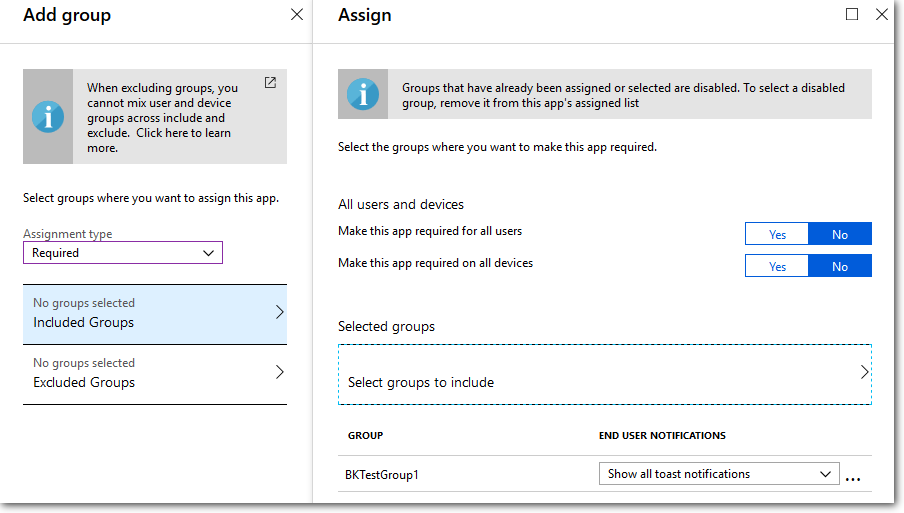This screenshot has height=513, width=904.
Task: Open the Assignment type dropdown
Action: [122, 253]
